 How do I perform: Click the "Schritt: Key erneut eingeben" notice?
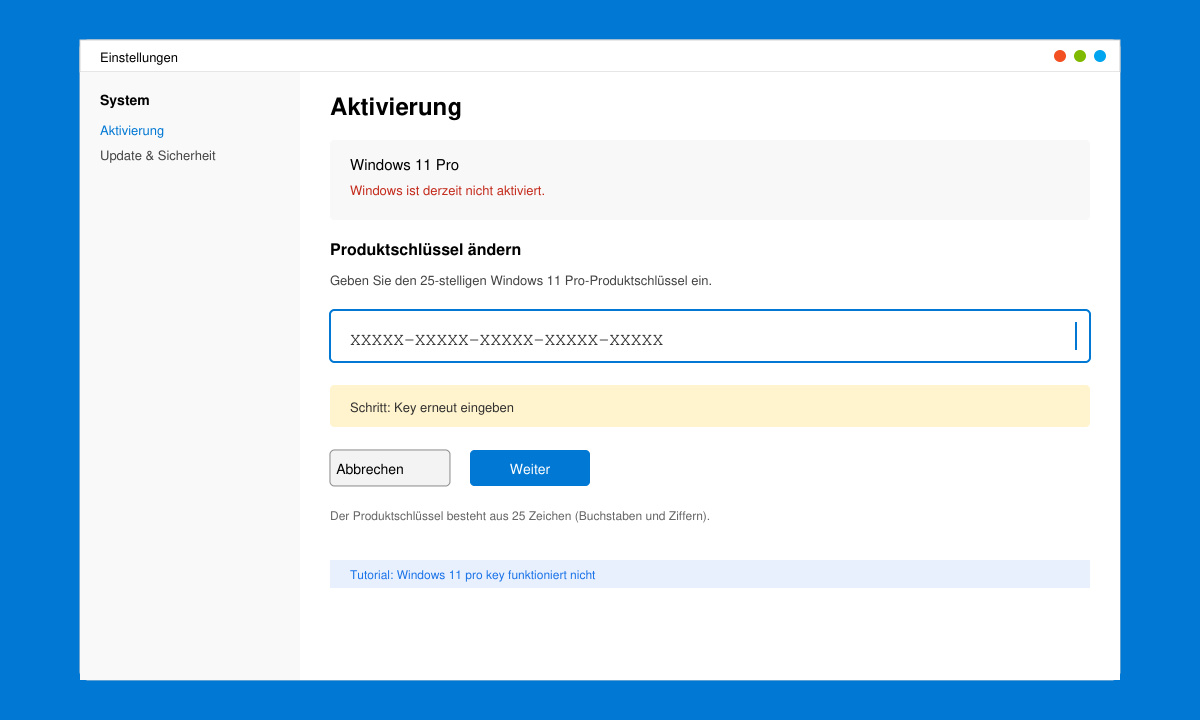pyautogui.click(x=710, y=406)
